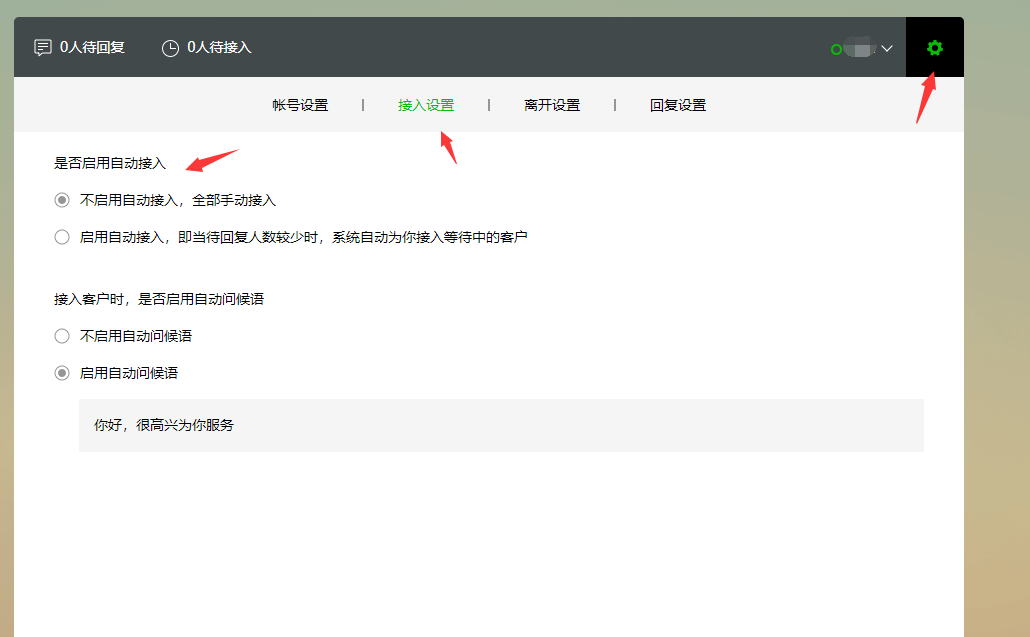The image size is (1030, 637).
Task: Click the chat bubble icon for pending replies
Action: click(x=43, y=48)
